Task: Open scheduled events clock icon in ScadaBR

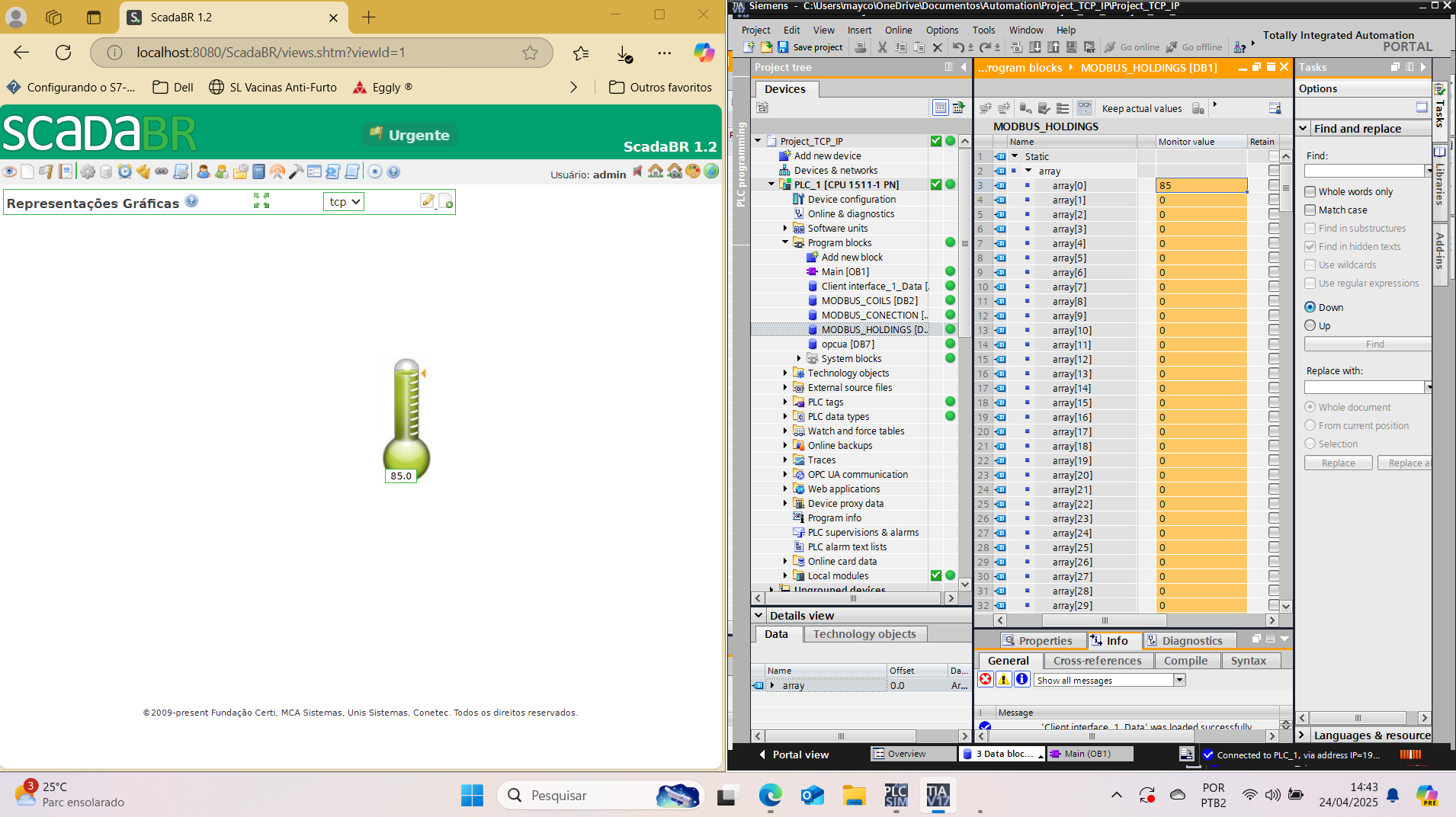Action: point(125,171)
